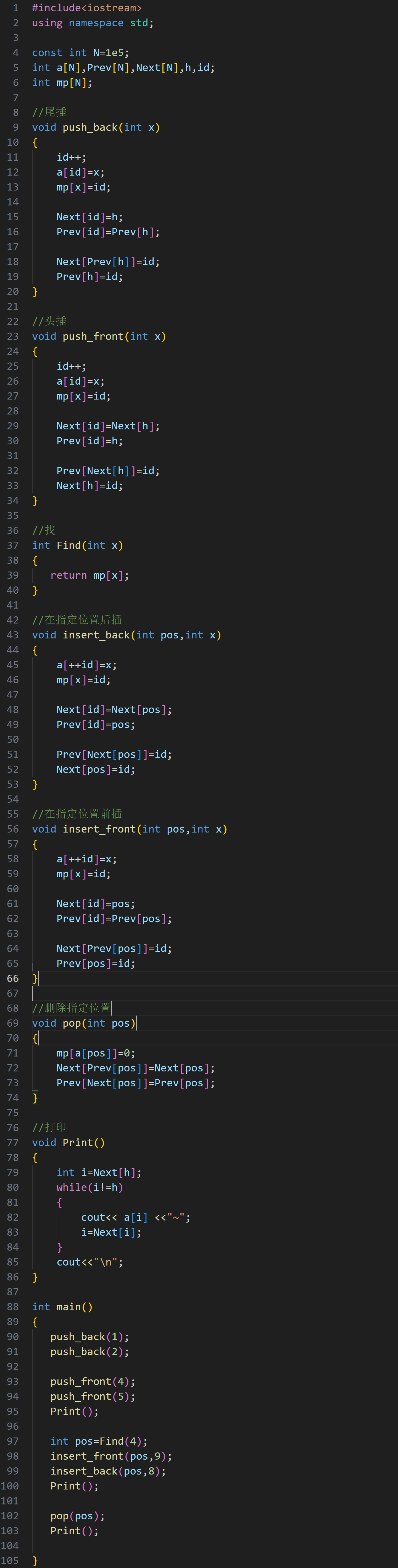Screen dimensions: 398x1568
Task: Click the '//头插' comment
Action: click(49, 321)
